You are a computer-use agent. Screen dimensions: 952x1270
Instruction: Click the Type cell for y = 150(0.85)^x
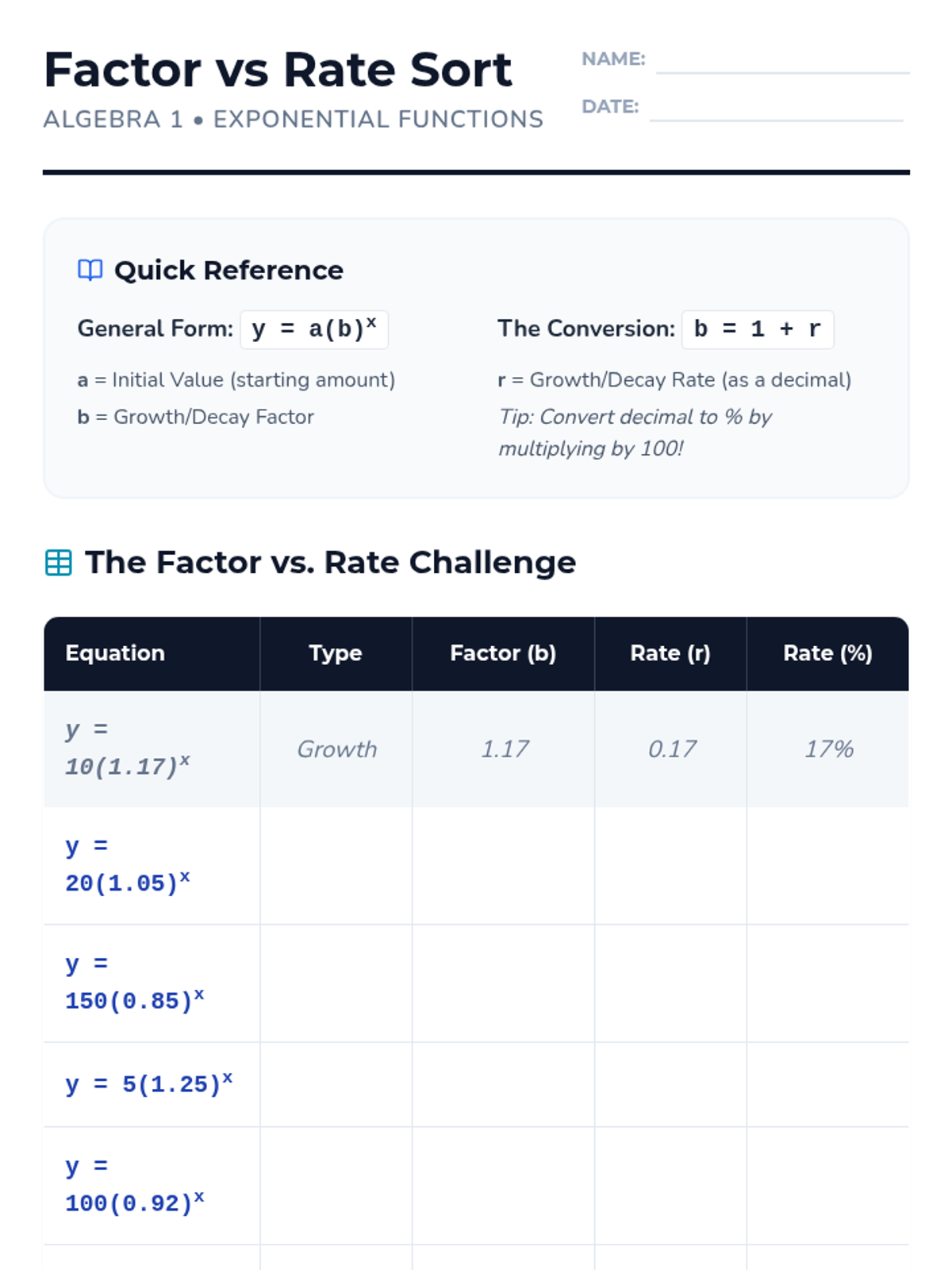tap(336, 983)
